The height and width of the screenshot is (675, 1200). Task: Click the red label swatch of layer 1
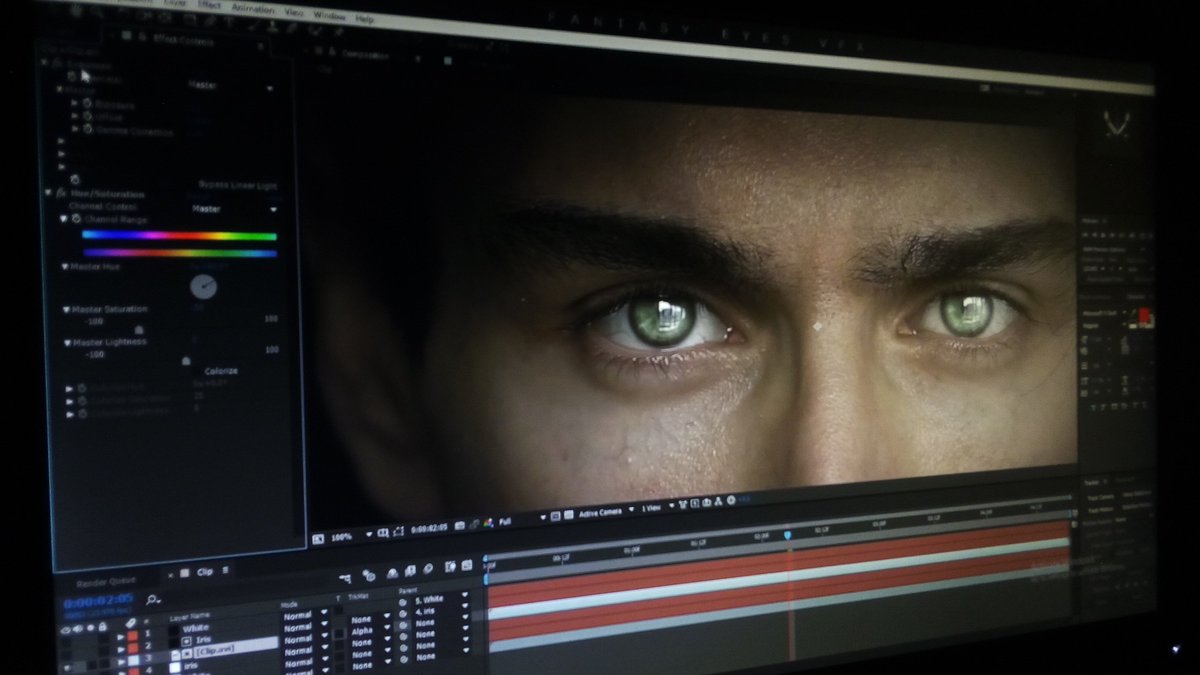pyautogui.click(x=132, y=636)
